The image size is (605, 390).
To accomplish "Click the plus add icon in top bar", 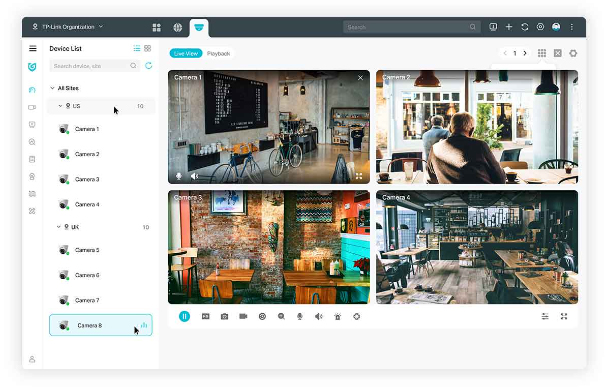I will tap(509, 27).
